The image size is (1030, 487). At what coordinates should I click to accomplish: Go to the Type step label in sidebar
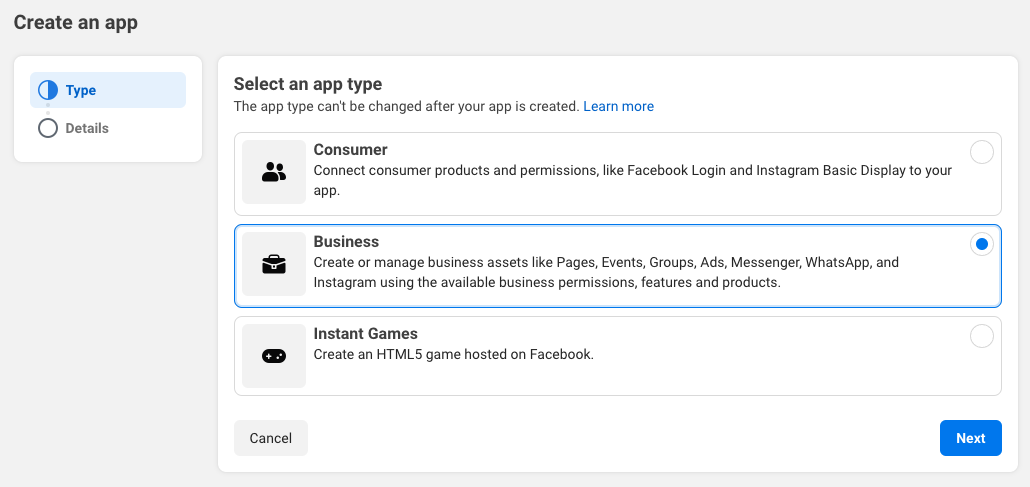point(81,90)
